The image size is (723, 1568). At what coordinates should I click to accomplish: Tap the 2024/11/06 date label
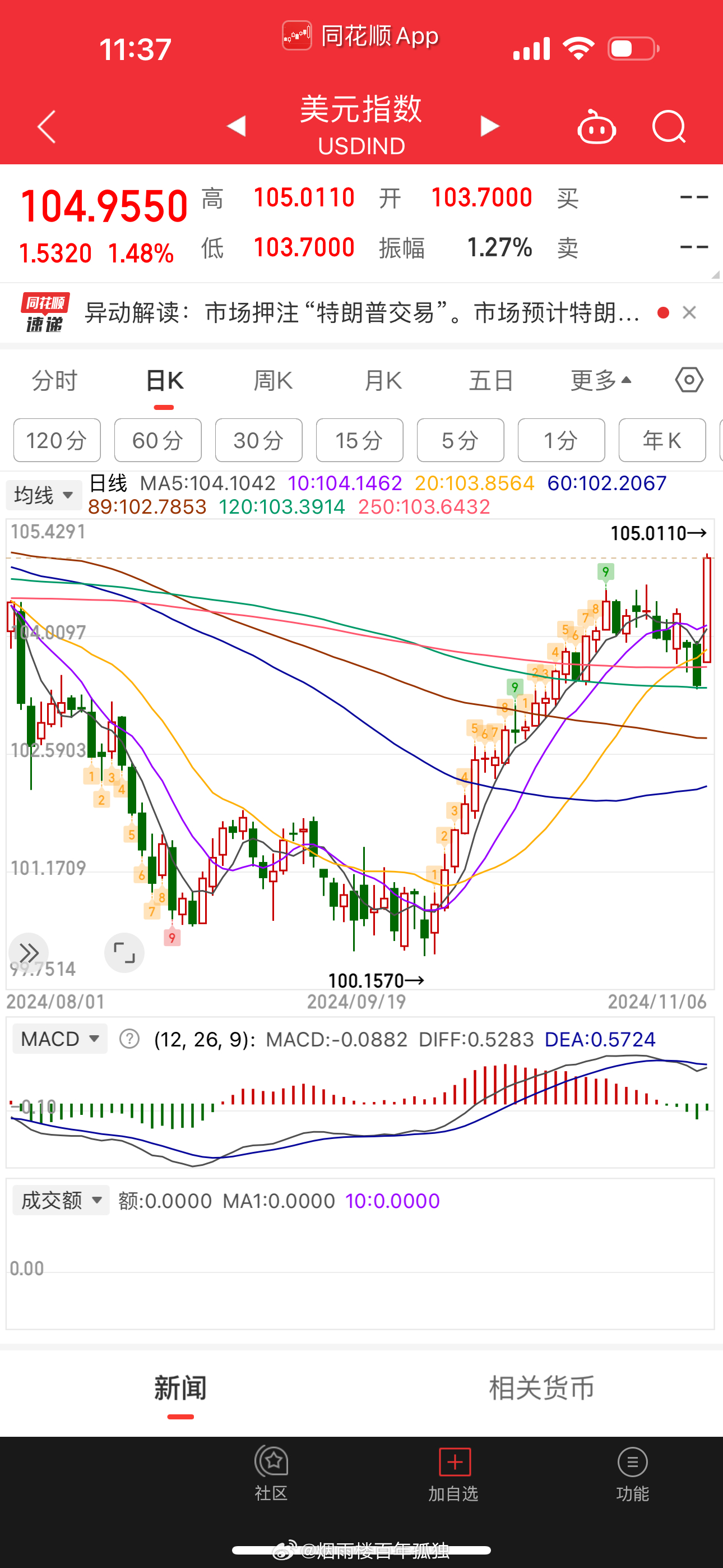pos(657,1001)
